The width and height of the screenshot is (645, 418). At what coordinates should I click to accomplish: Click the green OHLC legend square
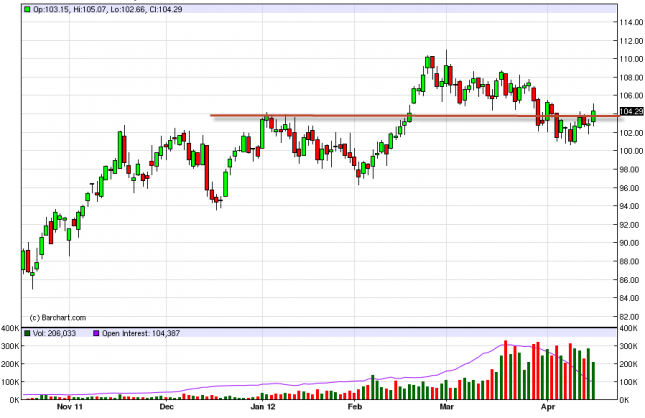click(27, 9)
